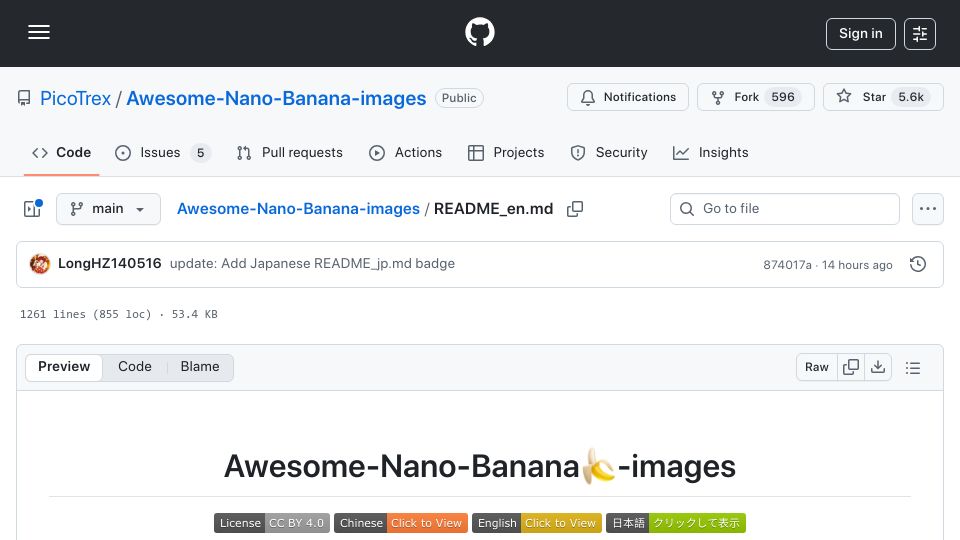Viewport: 960px width, 540px height.
Task: Open the Actions tab
Action: click(x=405, y=152)
